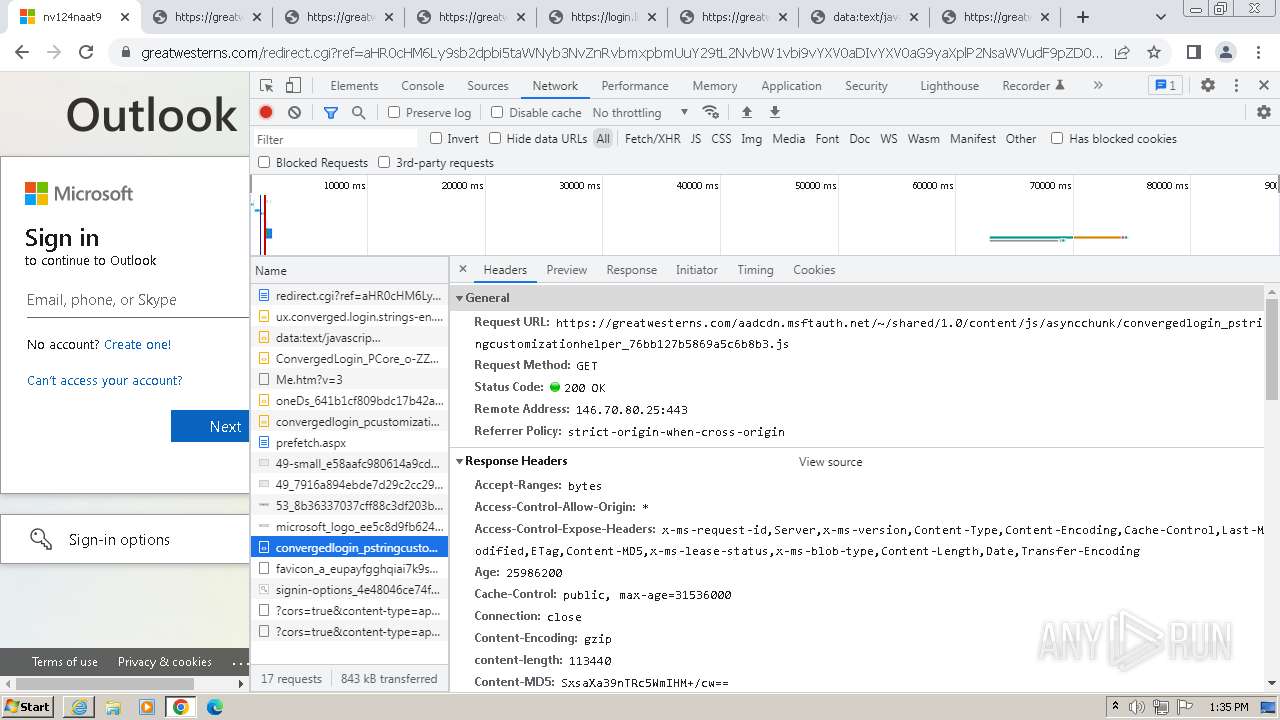This screenshot has height=720, width=1280.
Task: Open DevTools customize three-dot menu
Action: click(1236, 86)
